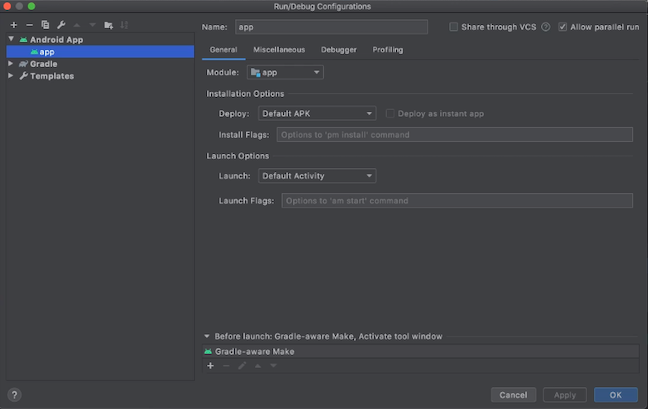The height and width of the screenshot is (409, 648).
Task: Open the Profiling tab
Action: [388, 49]
